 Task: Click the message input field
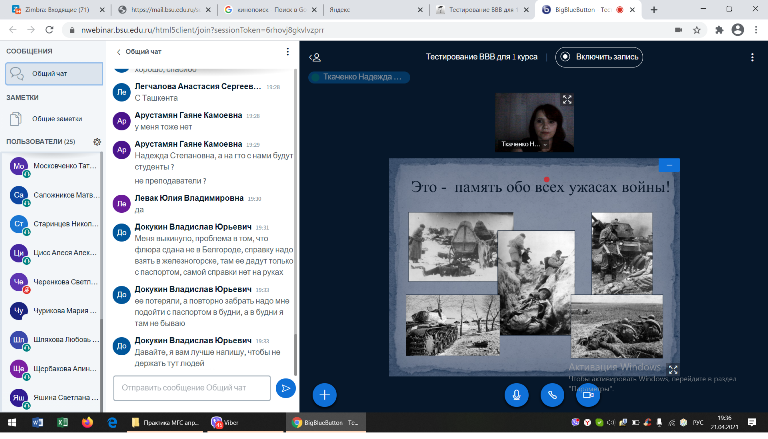click(193, 387)
